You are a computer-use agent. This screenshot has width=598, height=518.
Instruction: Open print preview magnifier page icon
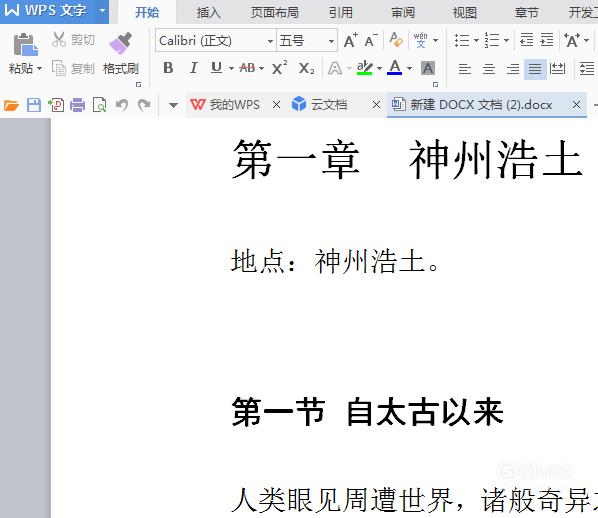(100, 105)
